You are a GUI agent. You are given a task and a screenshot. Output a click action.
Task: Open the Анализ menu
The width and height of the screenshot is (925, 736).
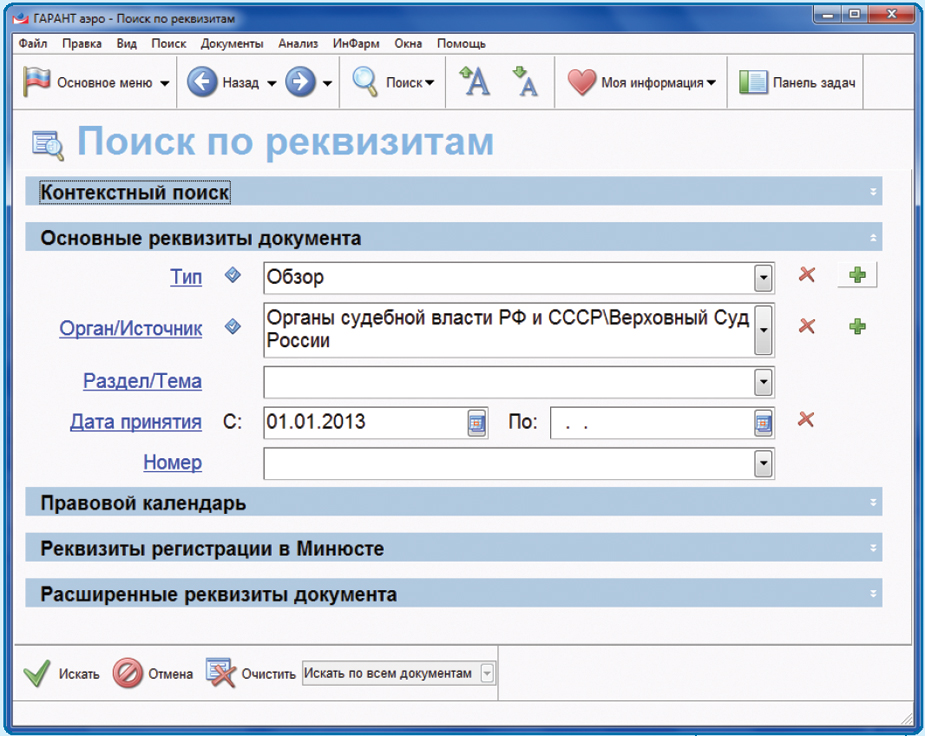[298, 44]
